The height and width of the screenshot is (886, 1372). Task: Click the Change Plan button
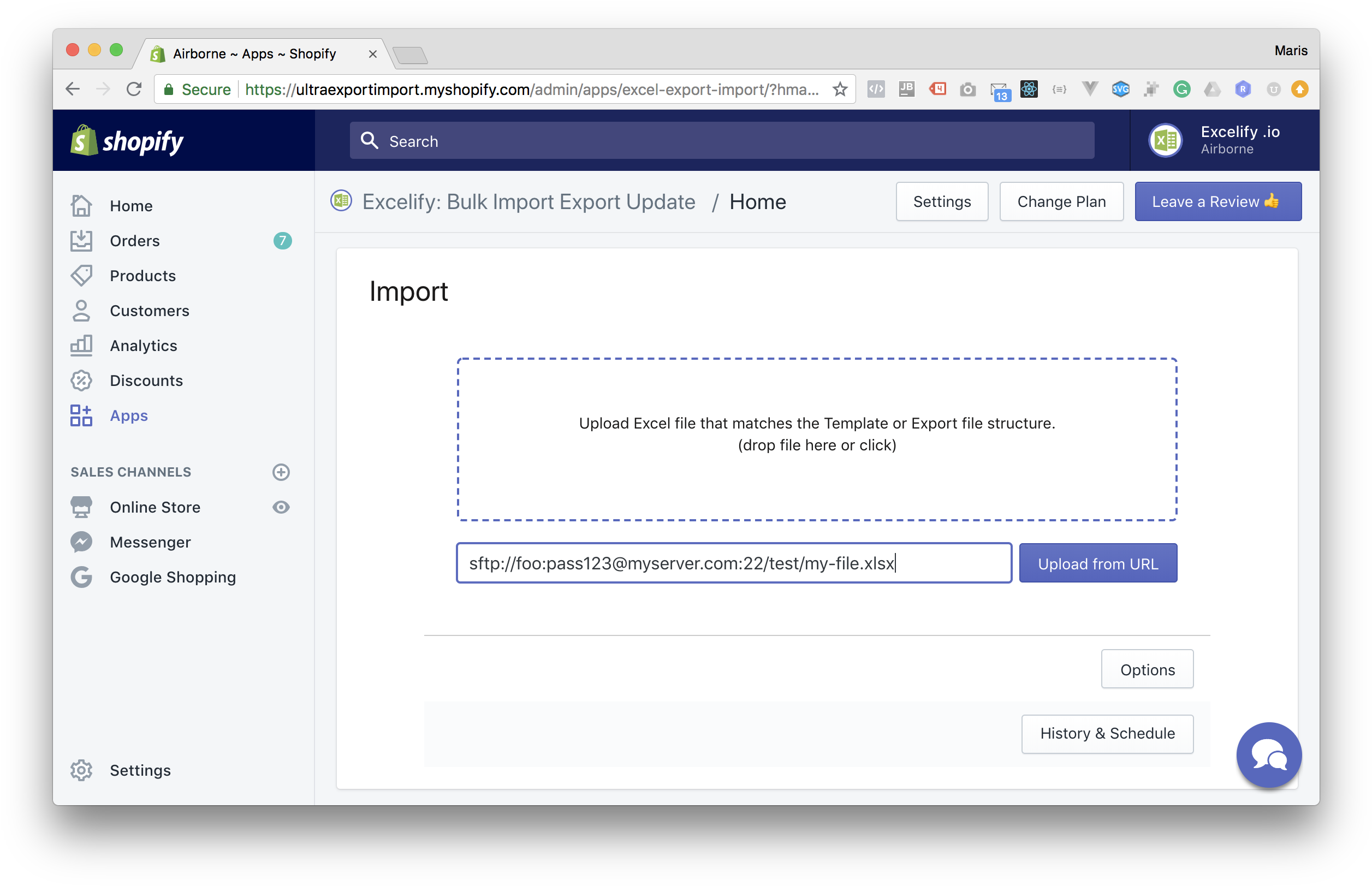tap(1061, 201)
